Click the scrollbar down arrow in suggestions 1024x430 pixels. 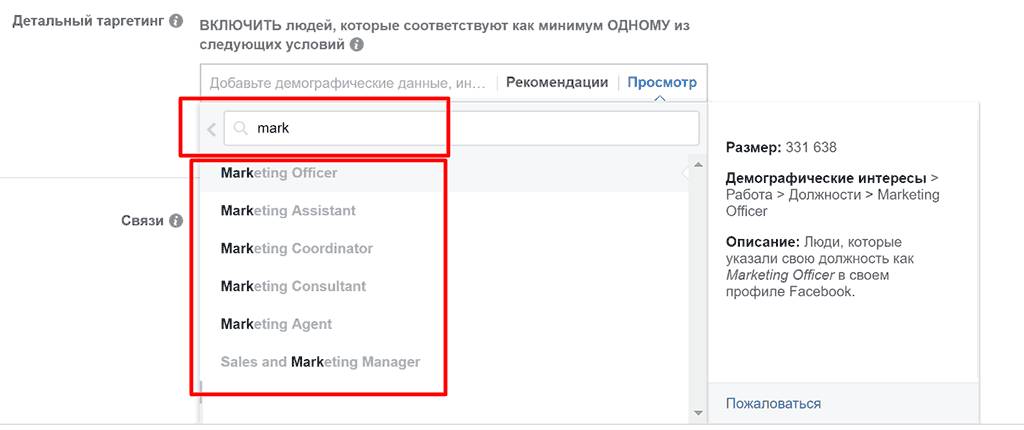click(x=697, y=413)
